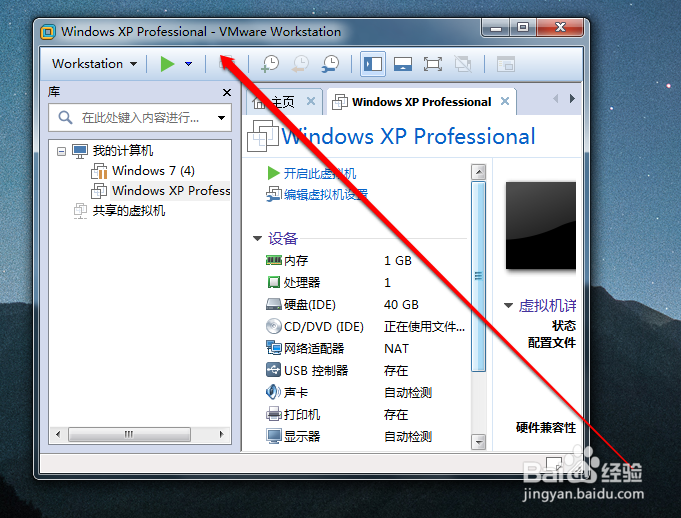
Task: Select the 打印机 printer device row
Action: [365, 415]
